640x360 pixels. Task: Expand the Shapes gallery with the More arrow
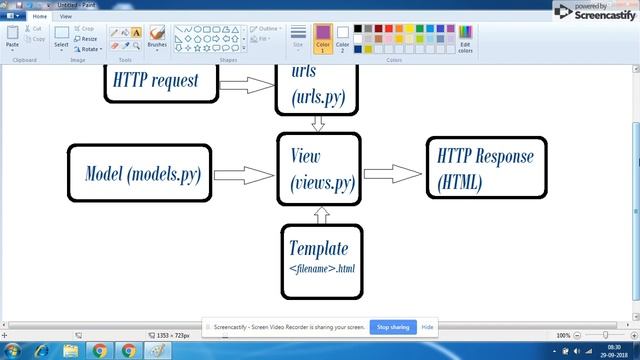(244, 49)
